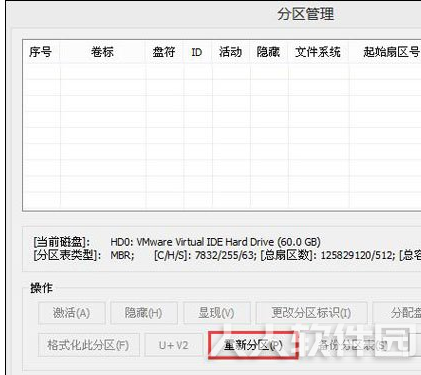The height and width of the screenshot is (375, 421).
Task: Click the 备份分区表(S) button
Action: pyautogui.click(x=353, y=345)
